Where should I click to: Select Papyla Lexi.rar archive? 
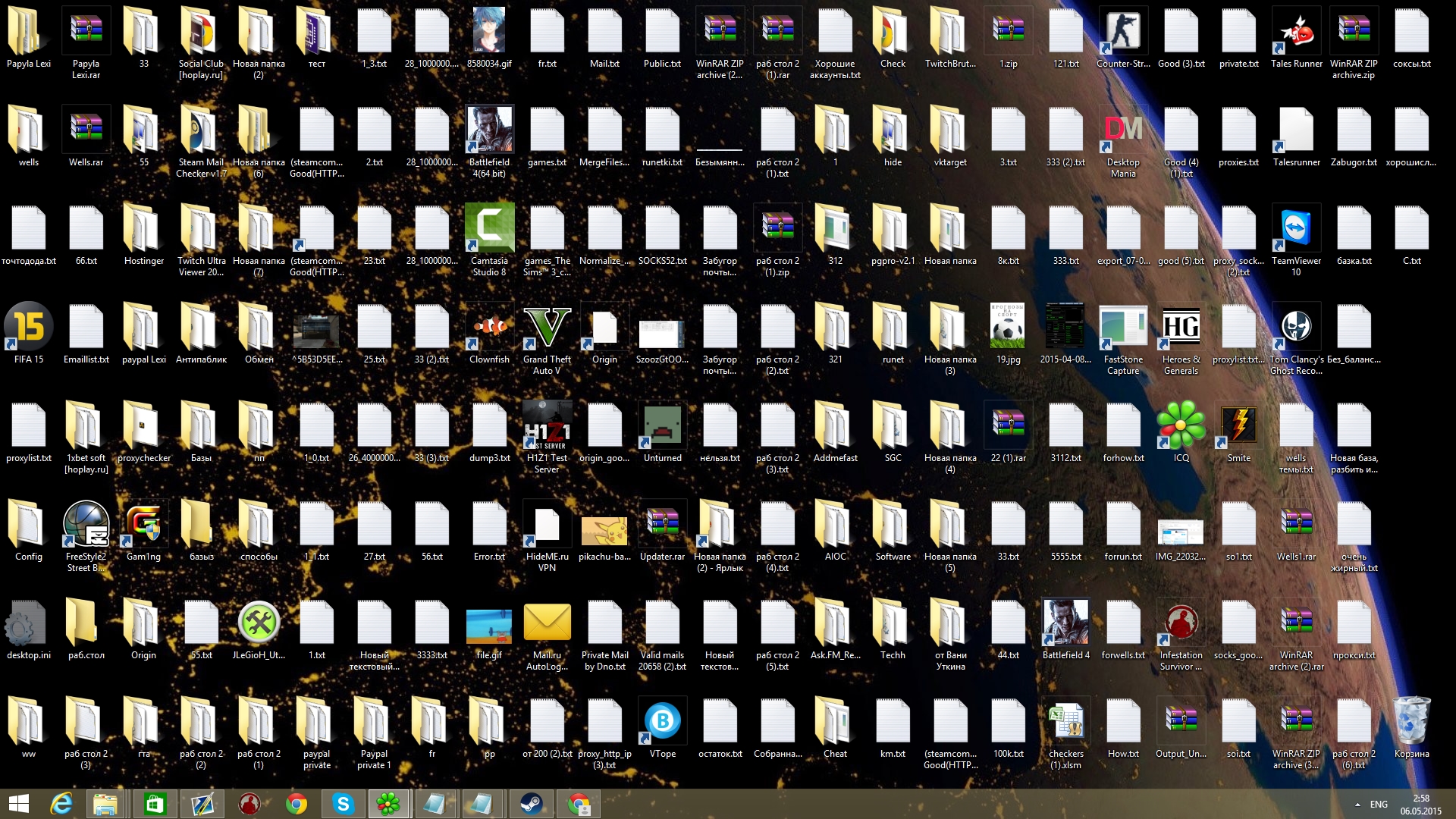click(86, 31)
